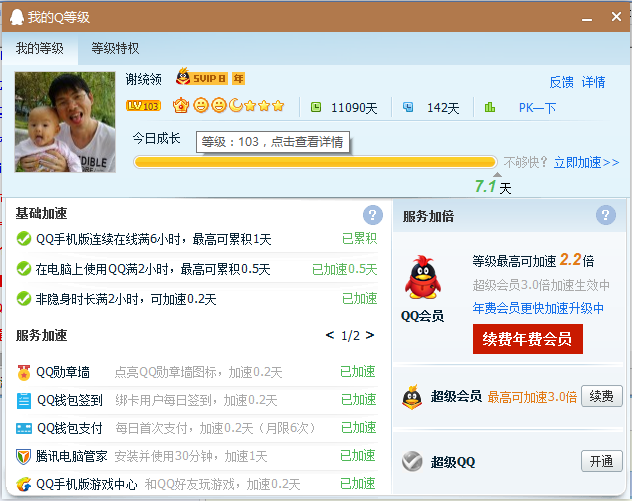Click 已累积 status text

pyautogui.click(x=360, y=239)
